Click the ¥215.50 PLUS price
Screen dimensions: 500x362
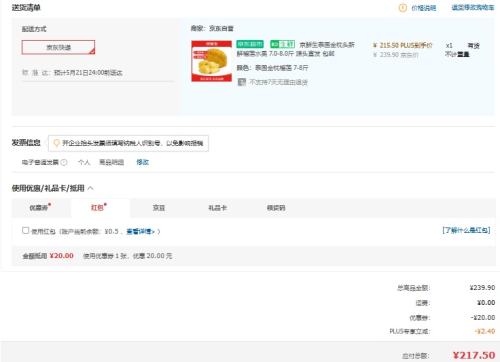coord(402,45)
